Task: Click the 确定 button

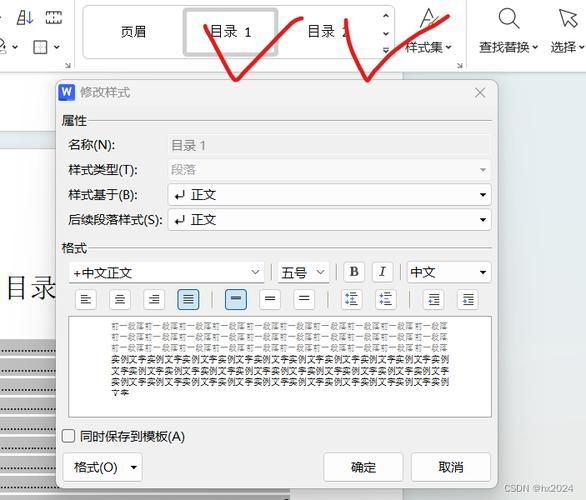Action: [363, 467]
